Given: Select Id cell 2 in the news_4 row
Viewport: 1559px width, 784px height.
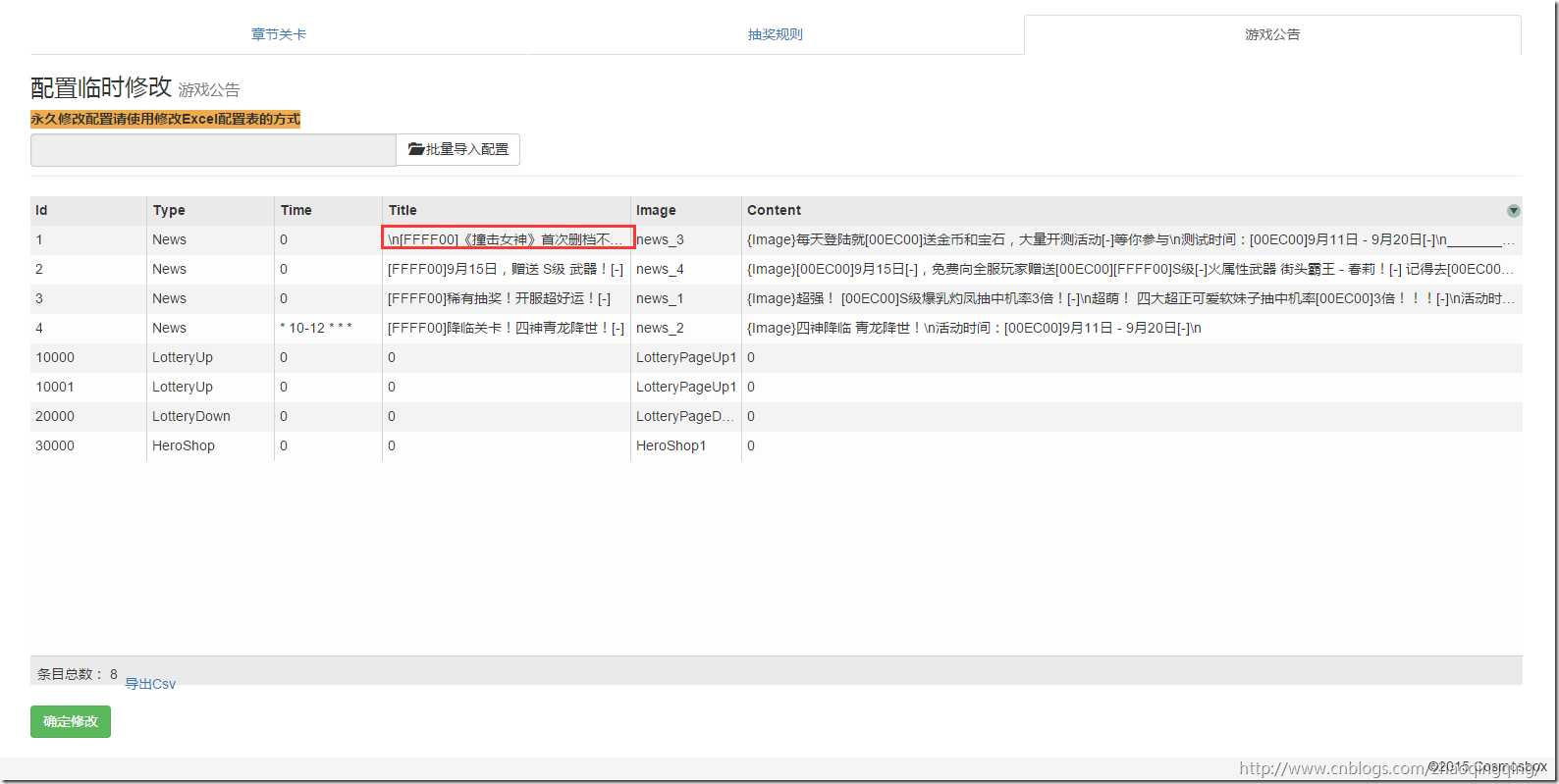Looking at the screenshot, I should [88, 269].
